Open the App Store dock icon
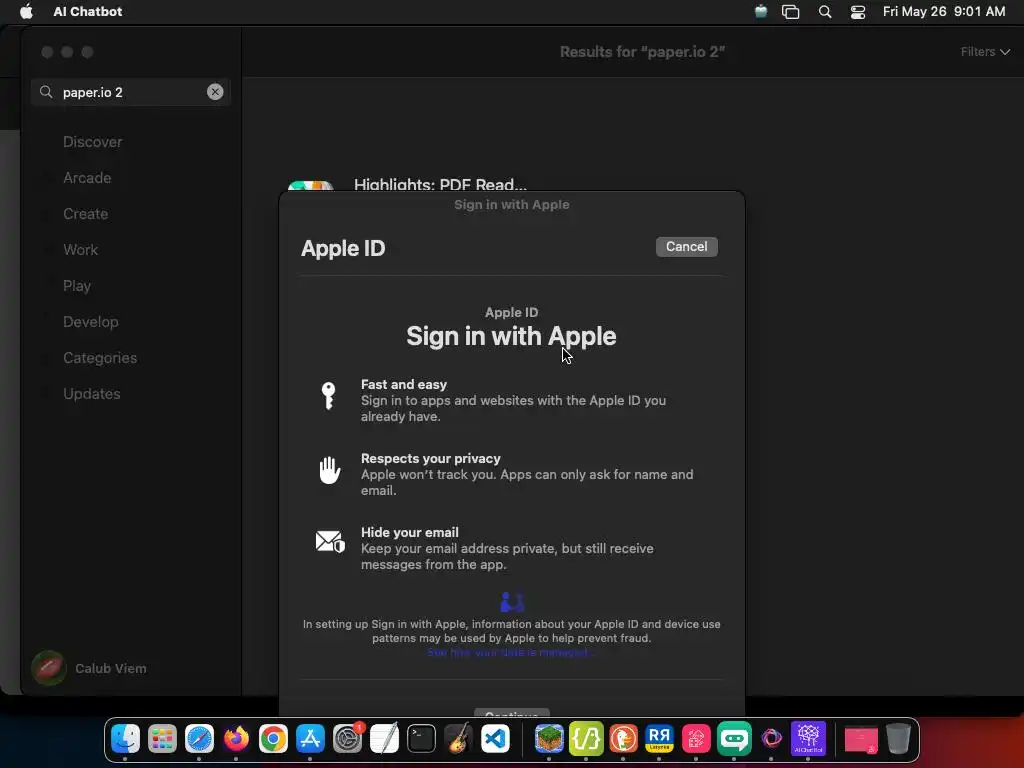Screen dimensions: 1024x768 click(x=310, y=739)
